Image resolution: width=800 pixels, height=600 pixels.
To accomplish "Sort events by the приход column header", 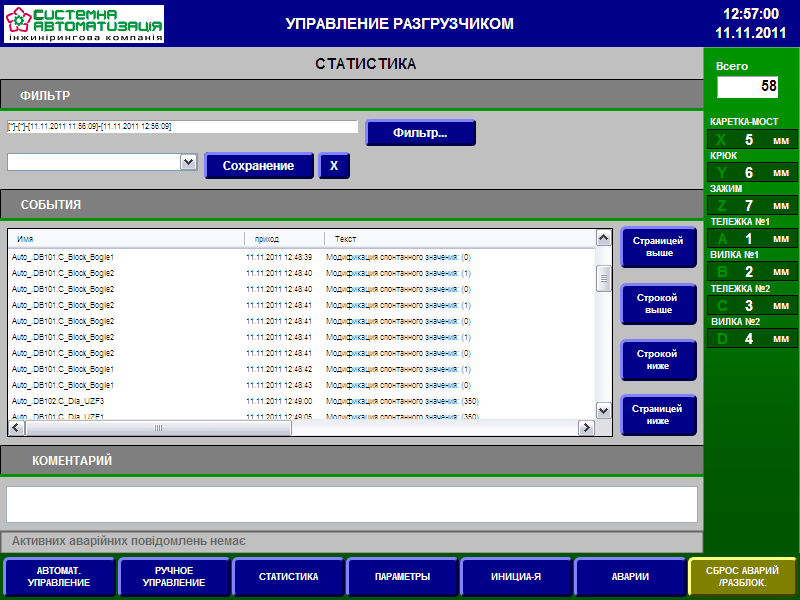I will tap(284, 239).
